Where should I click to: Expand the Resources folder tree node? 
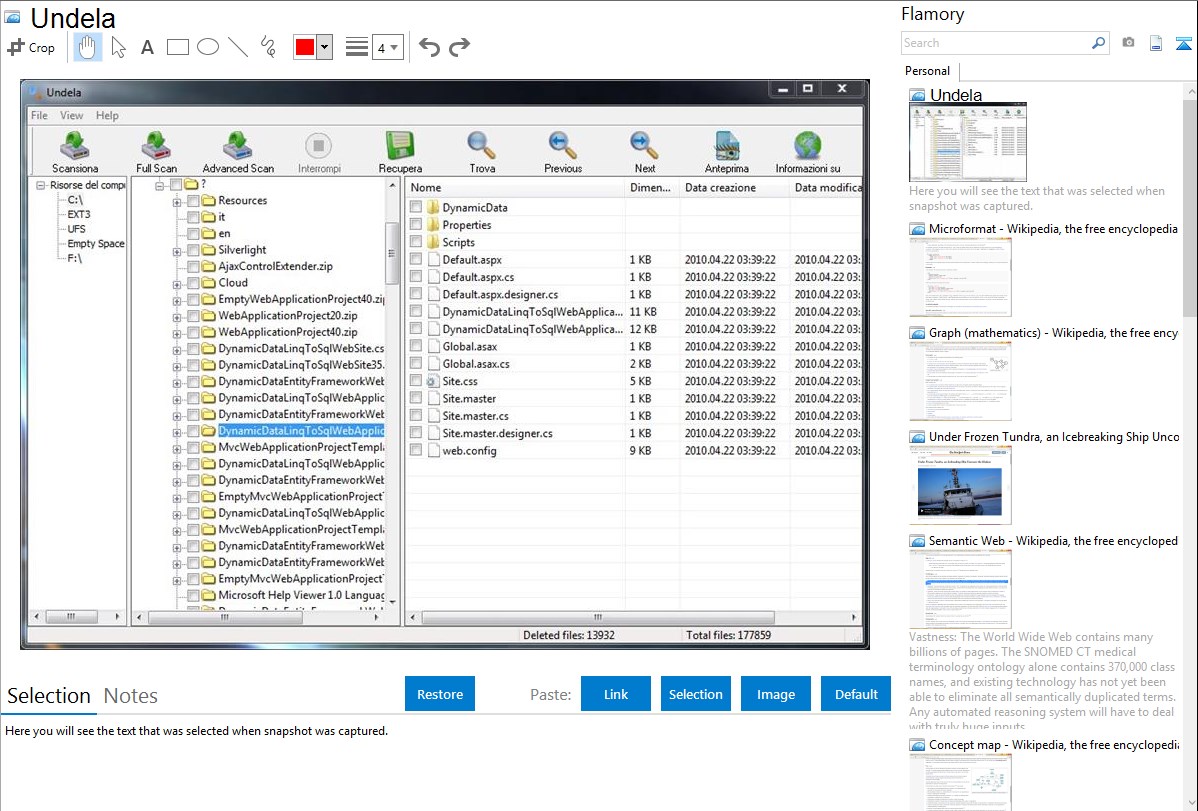(177, 201)
